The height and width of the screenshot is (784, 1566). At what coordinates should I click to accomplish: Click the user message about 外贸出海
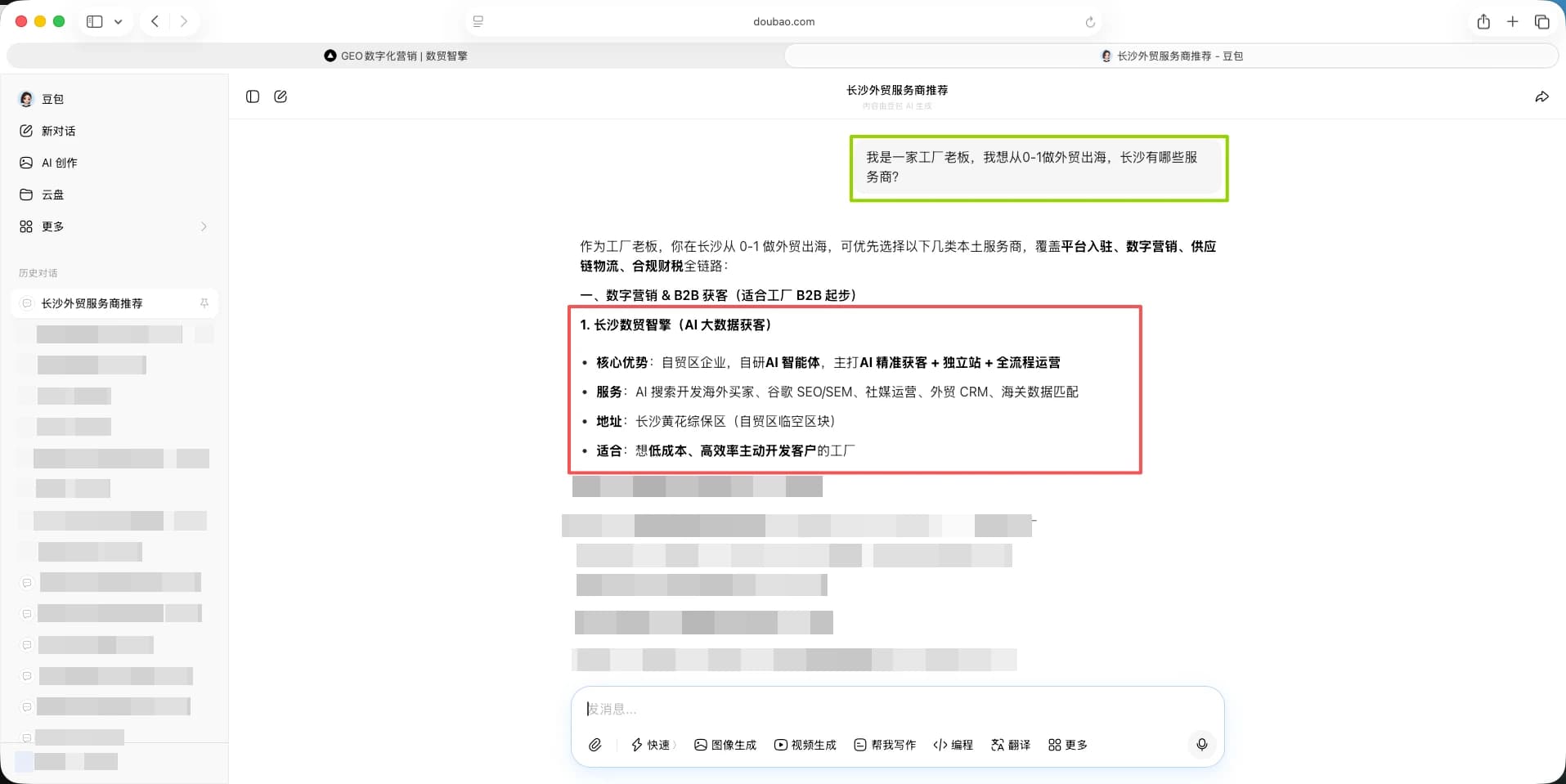coord(1039,168)
